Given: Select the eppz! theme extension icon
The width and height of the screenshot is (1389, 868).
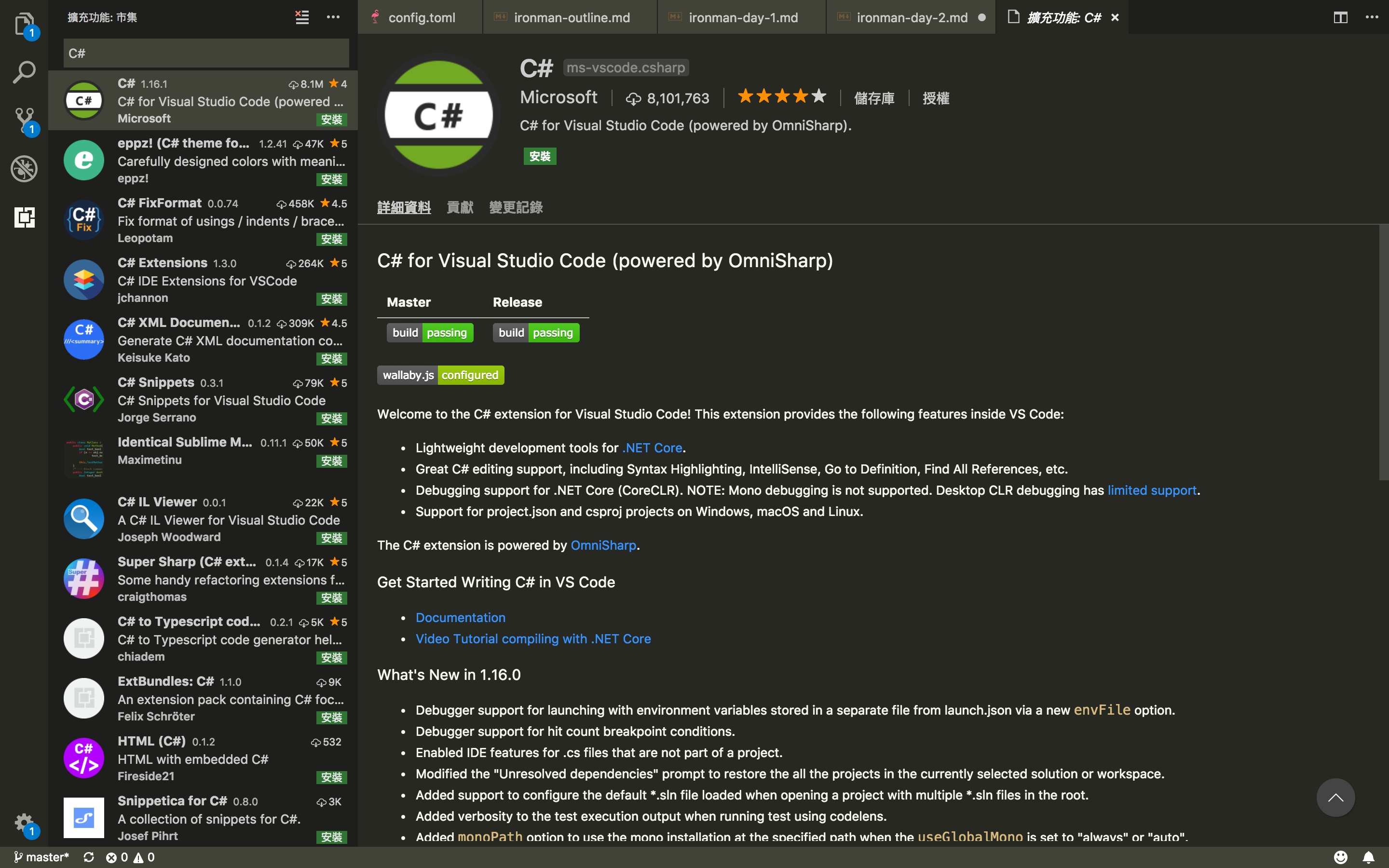Looking at the screenshot, I should coord(84,160).
